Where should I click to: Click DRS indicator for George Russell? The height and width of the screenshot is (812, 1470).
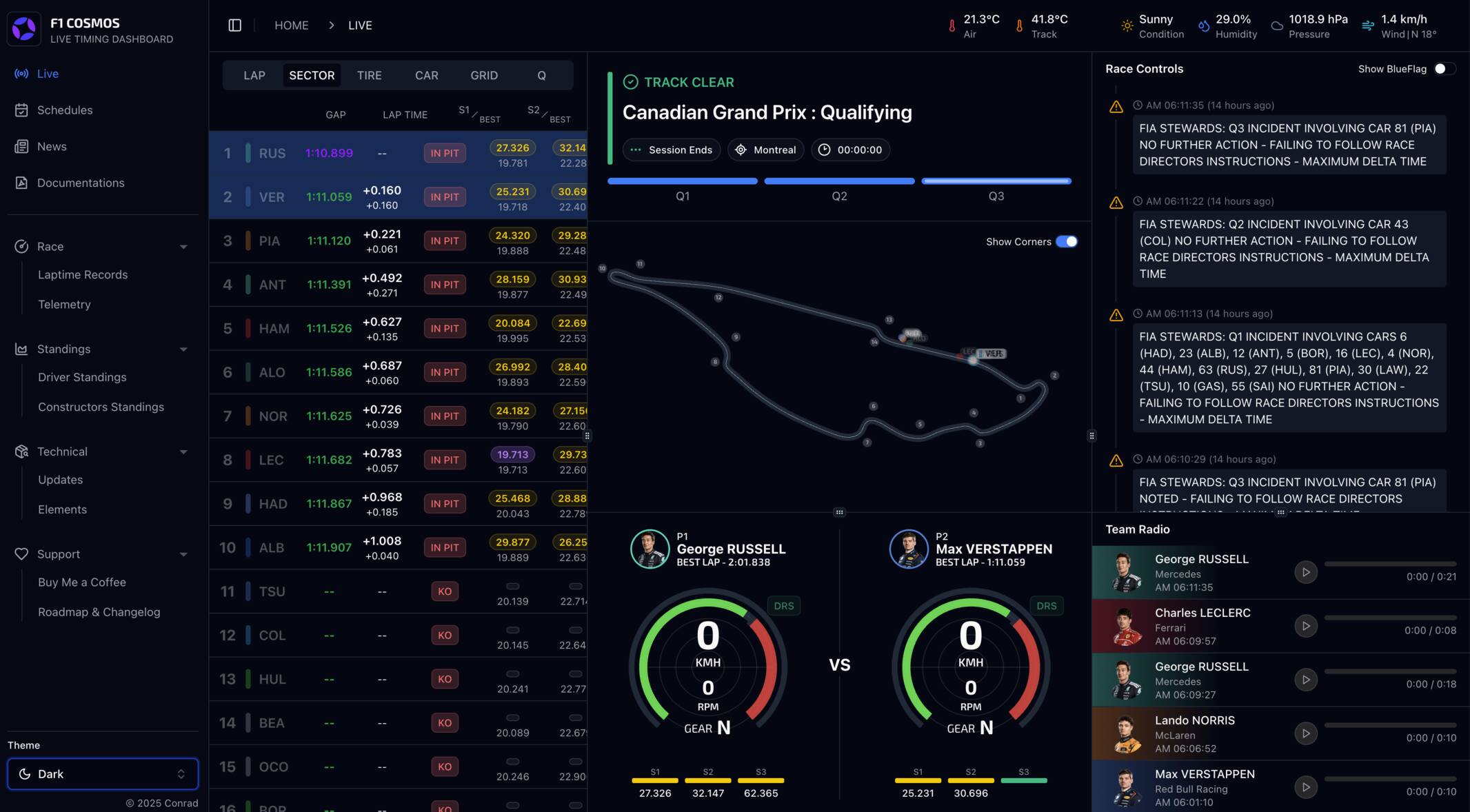784,606
